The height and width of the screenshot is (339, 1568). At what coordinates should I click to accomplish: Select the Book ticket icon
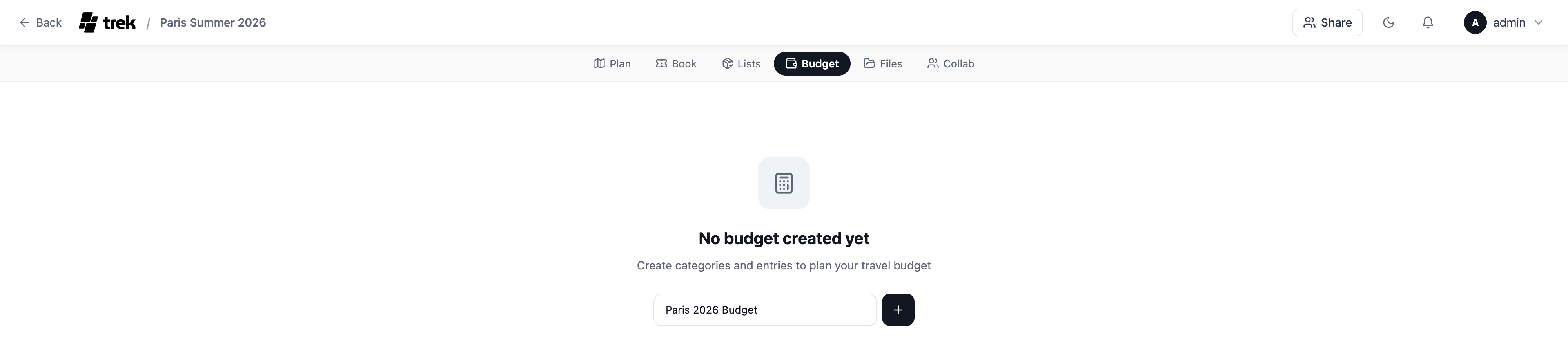coord(661,63)
